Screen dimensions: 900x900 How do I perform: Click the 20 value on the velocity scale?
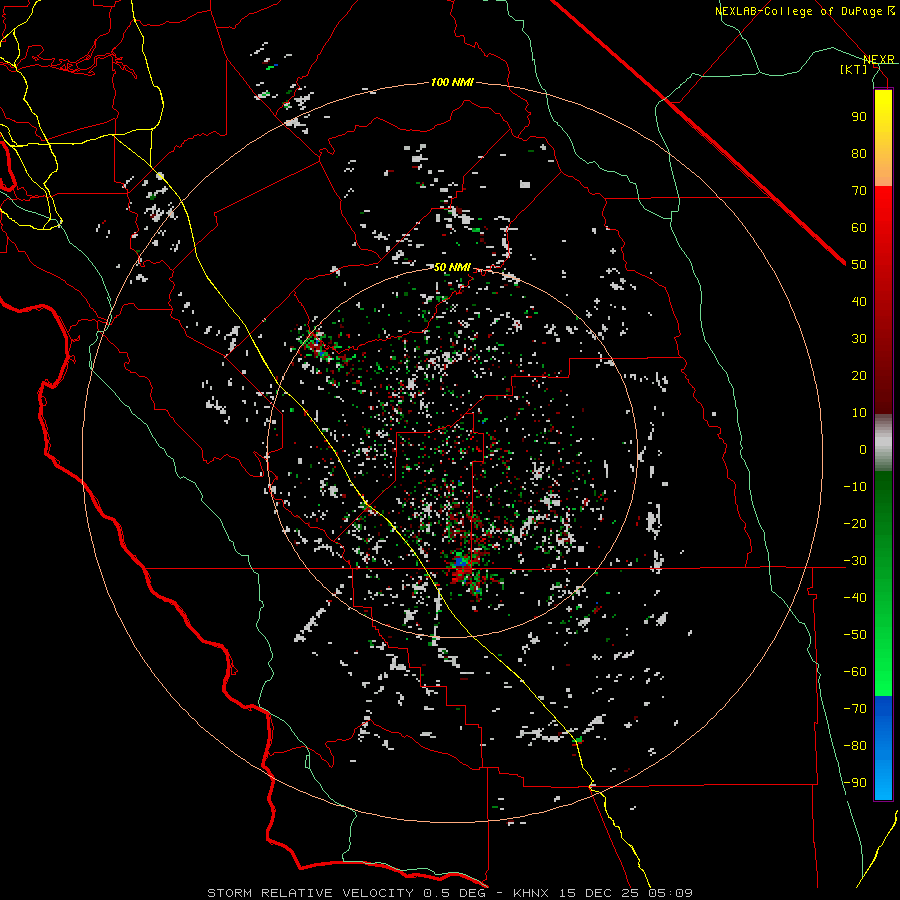pyautogui.click(x=859, y=375)
